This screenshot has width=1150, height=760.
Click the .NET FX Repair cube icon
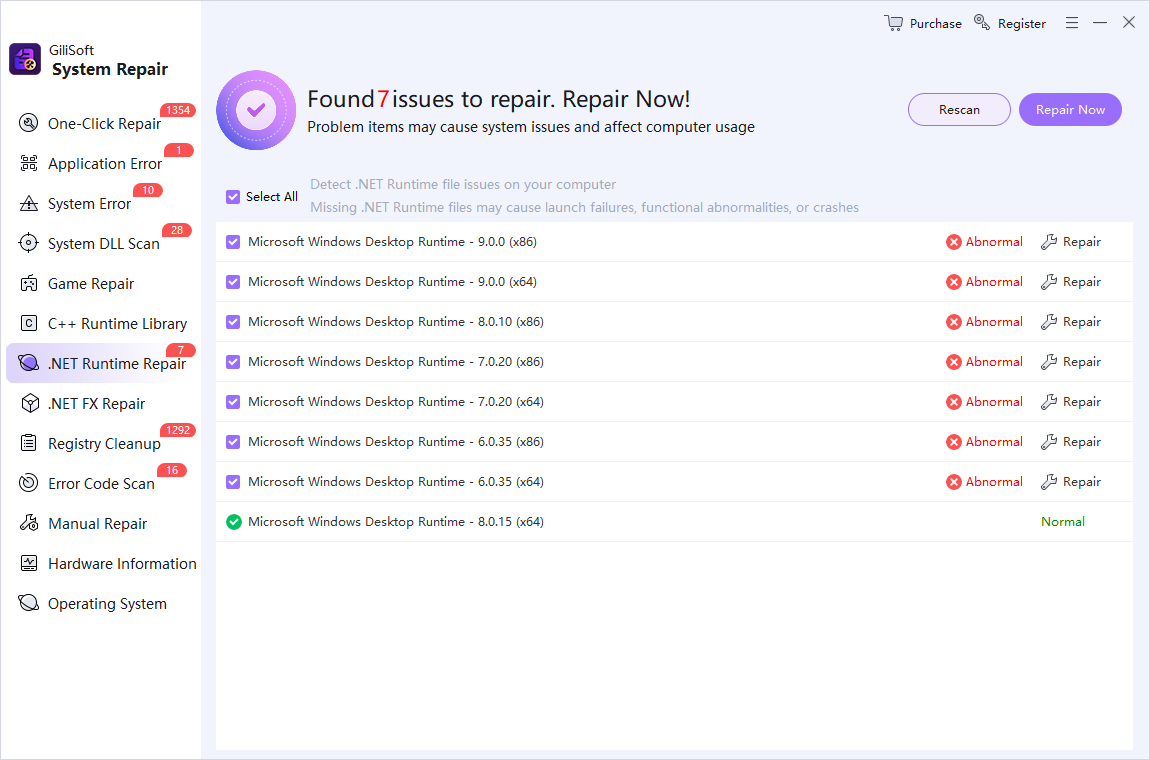pos(29,403)
